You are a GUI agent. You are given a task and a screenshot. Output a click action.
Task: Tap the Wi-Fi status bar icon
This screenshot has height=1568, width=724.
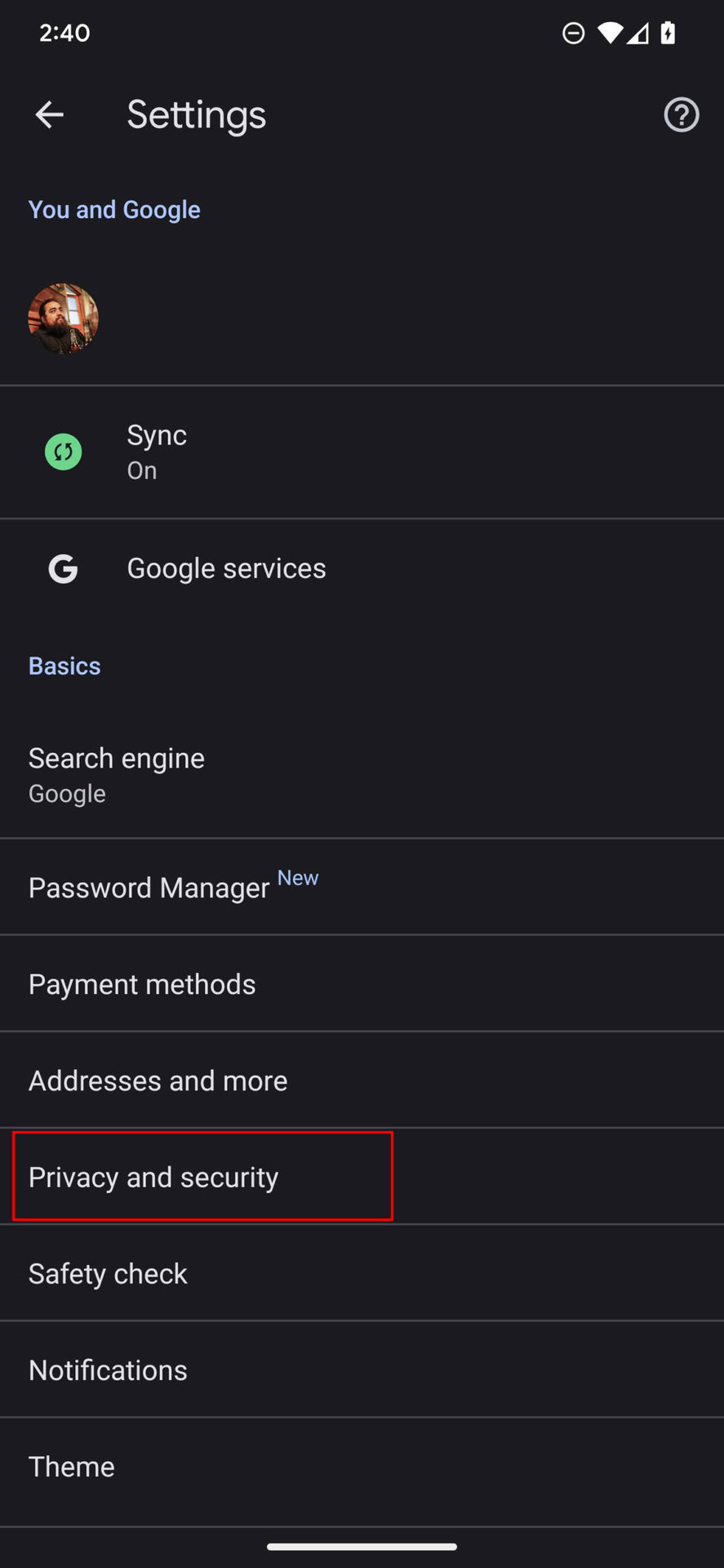coord(609,33)
